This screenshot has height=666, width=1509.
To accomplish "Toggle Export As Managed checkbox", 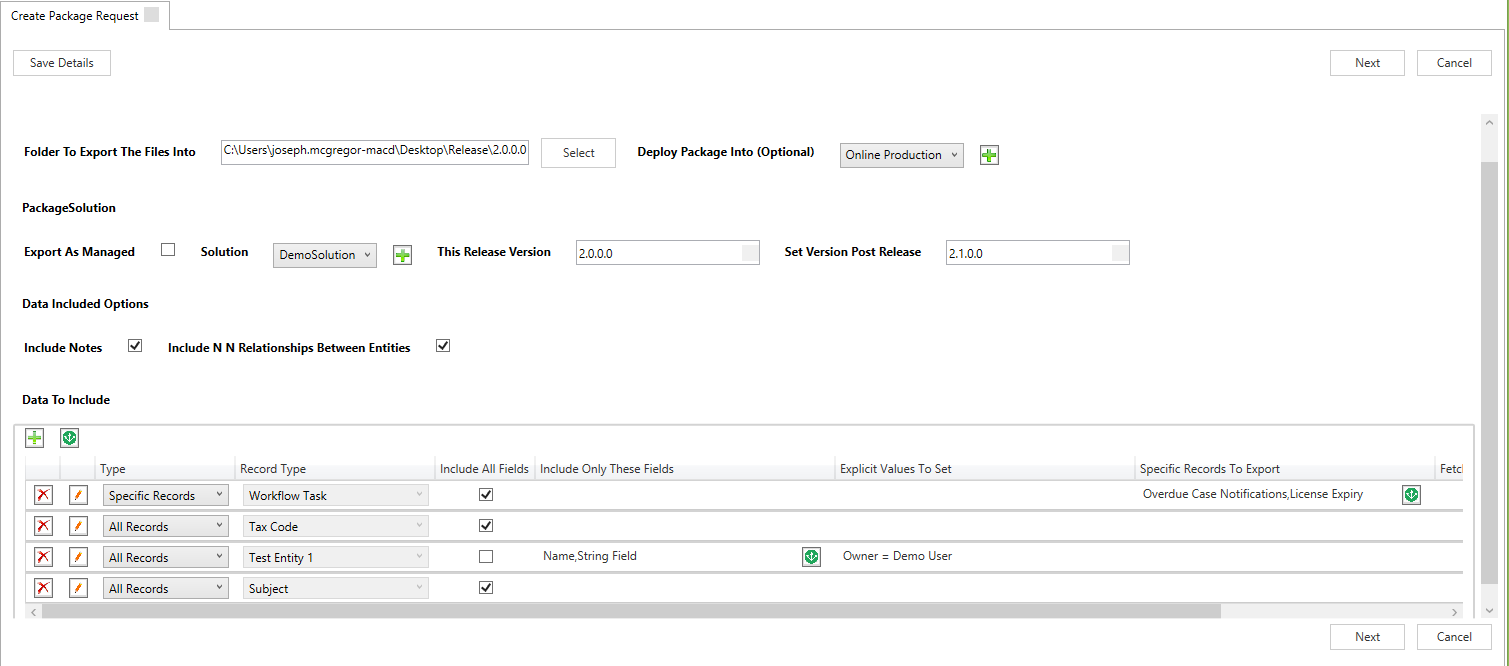I will coord(168,250).
